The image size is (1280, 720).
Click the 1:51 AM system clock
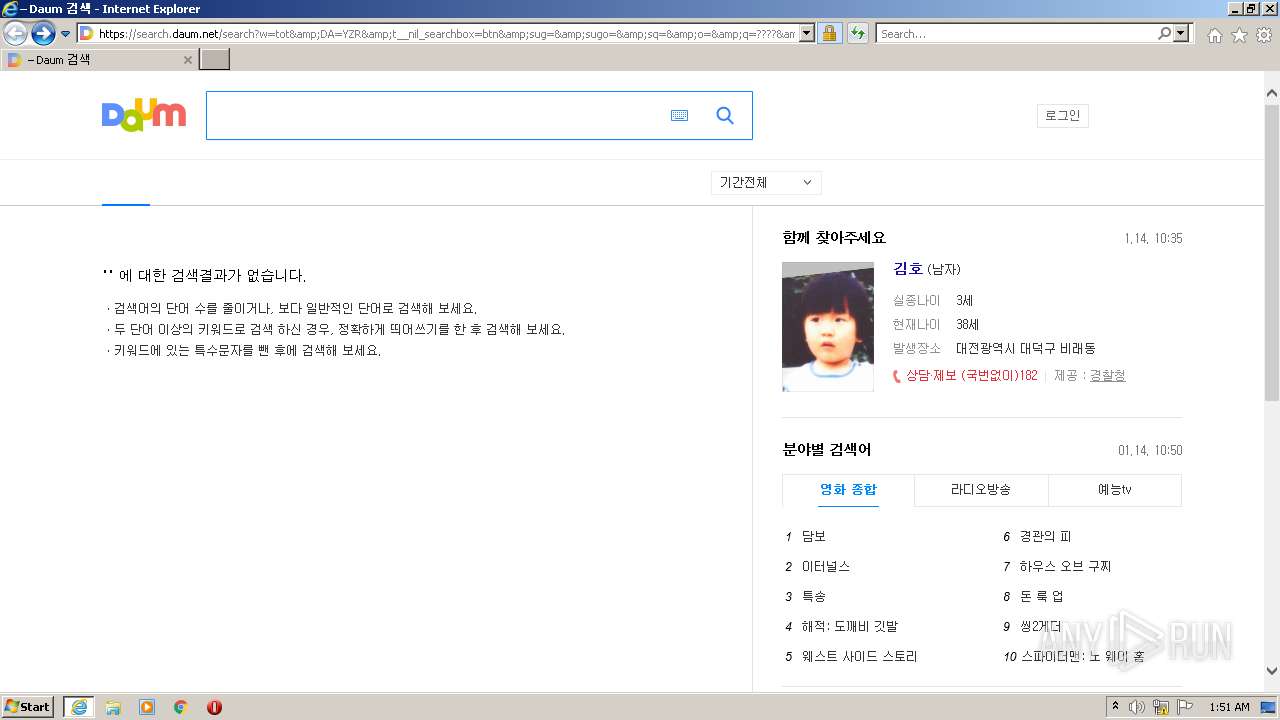[x=1229, y=707]
